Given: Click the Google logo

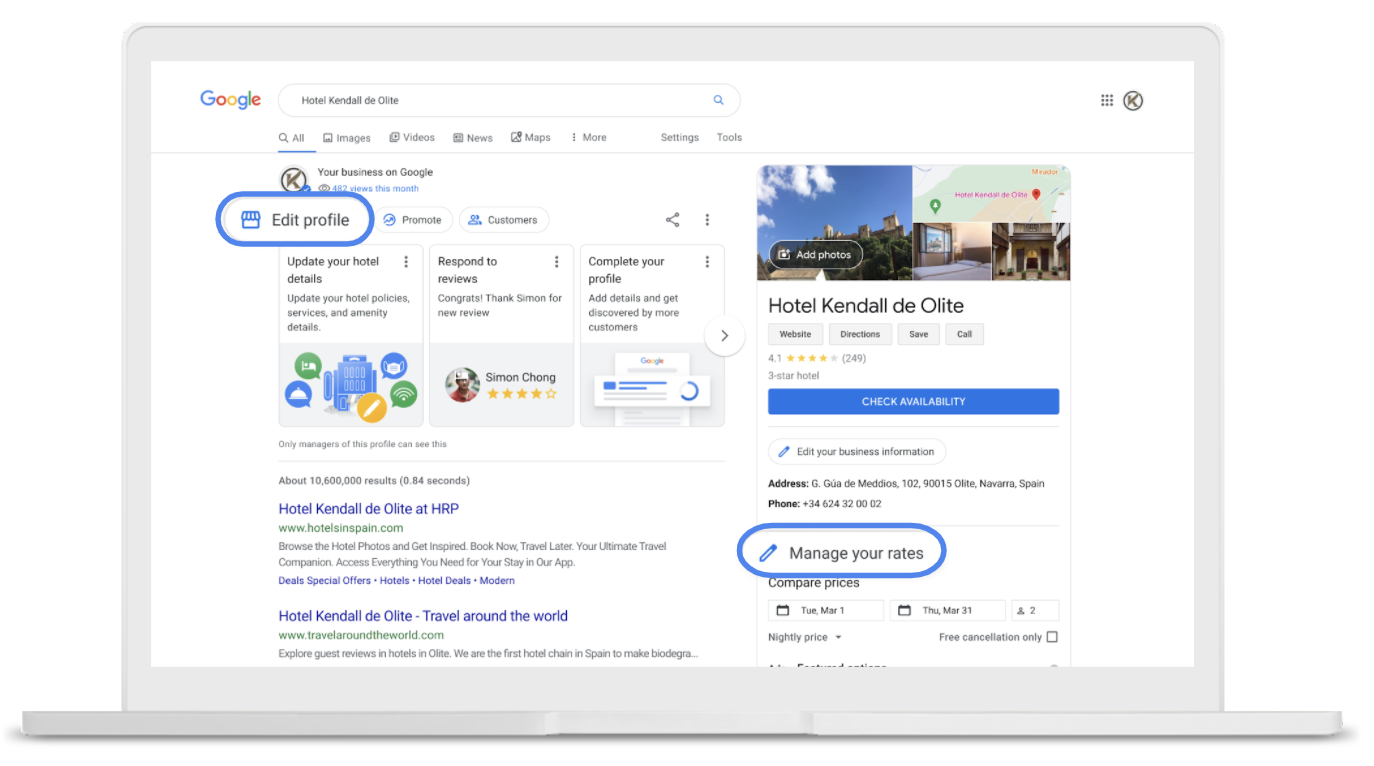Looking at the screenshot, I should point(230,100).
